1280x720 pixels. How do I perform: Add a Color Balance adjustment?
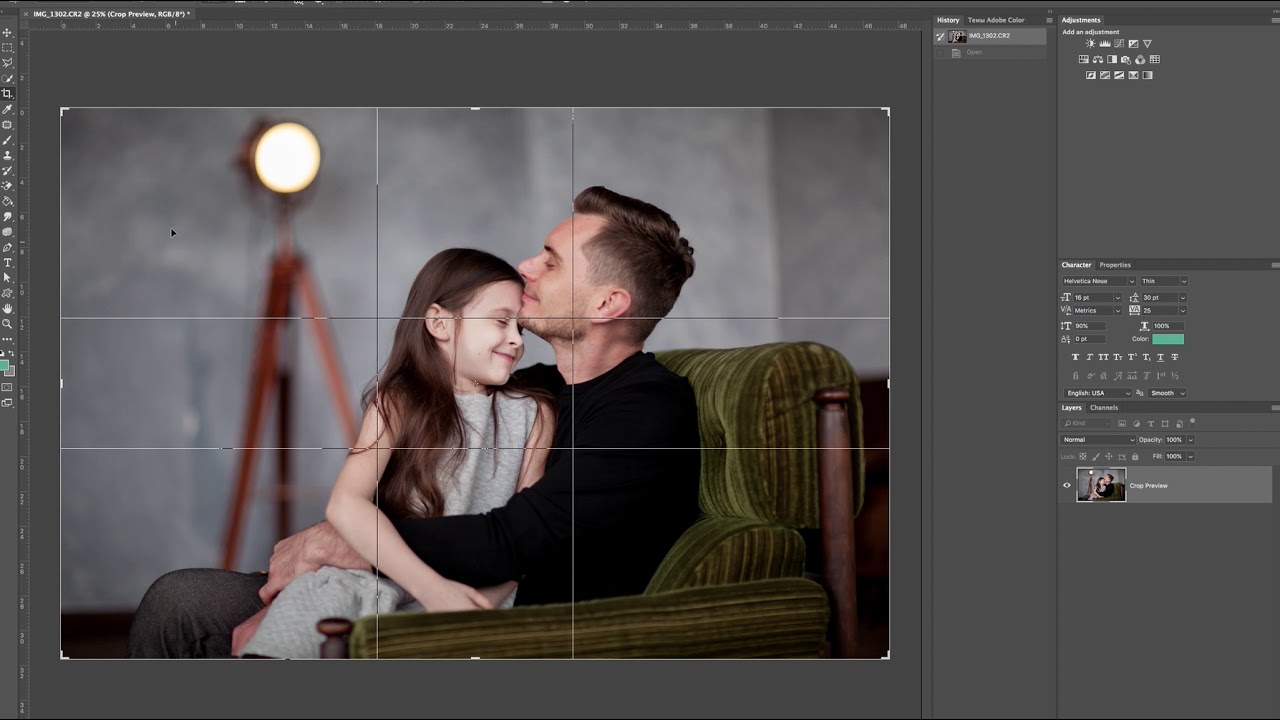pos(1097,60)
